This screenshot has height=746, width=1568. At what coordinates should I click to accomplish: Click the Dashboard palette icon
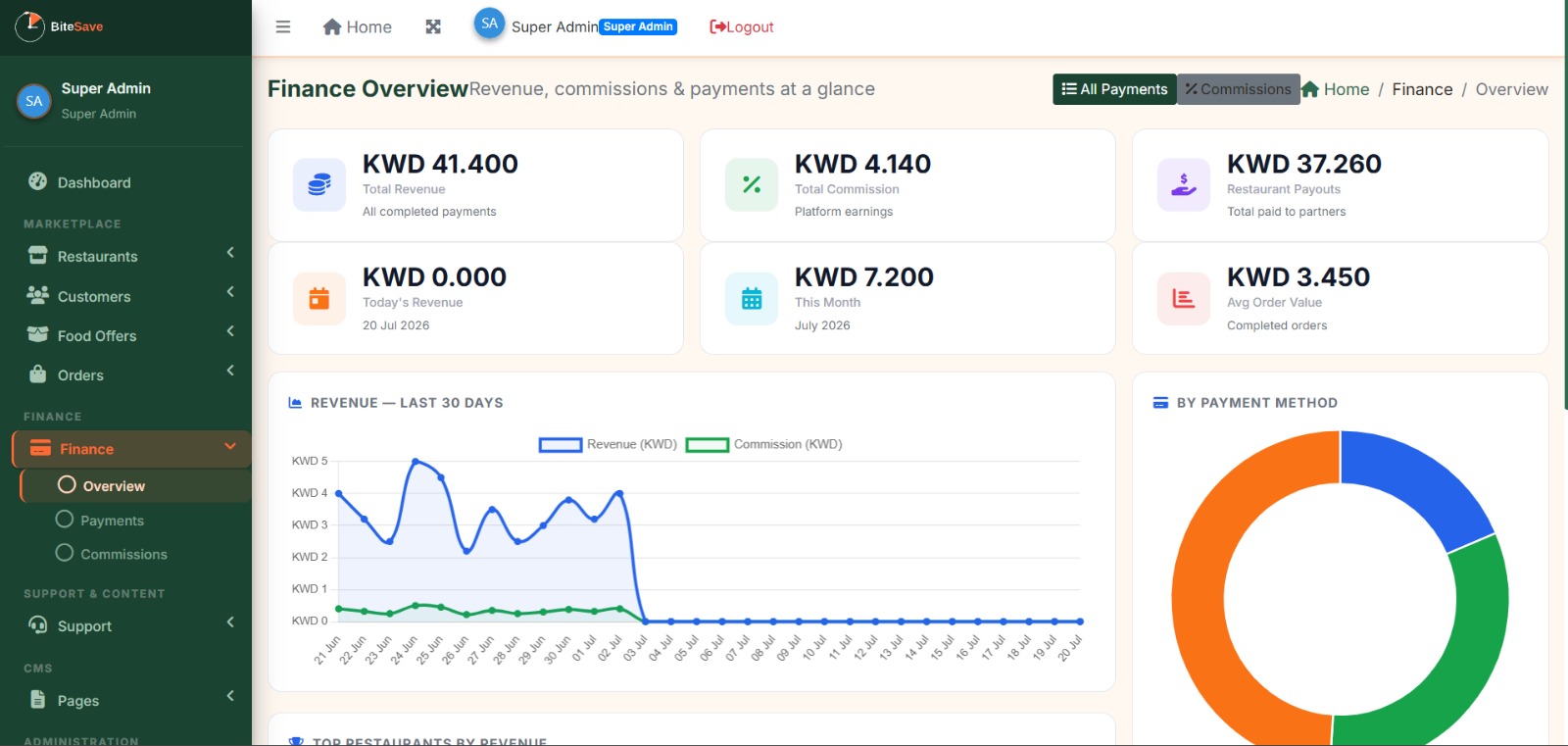coord(37,181)
